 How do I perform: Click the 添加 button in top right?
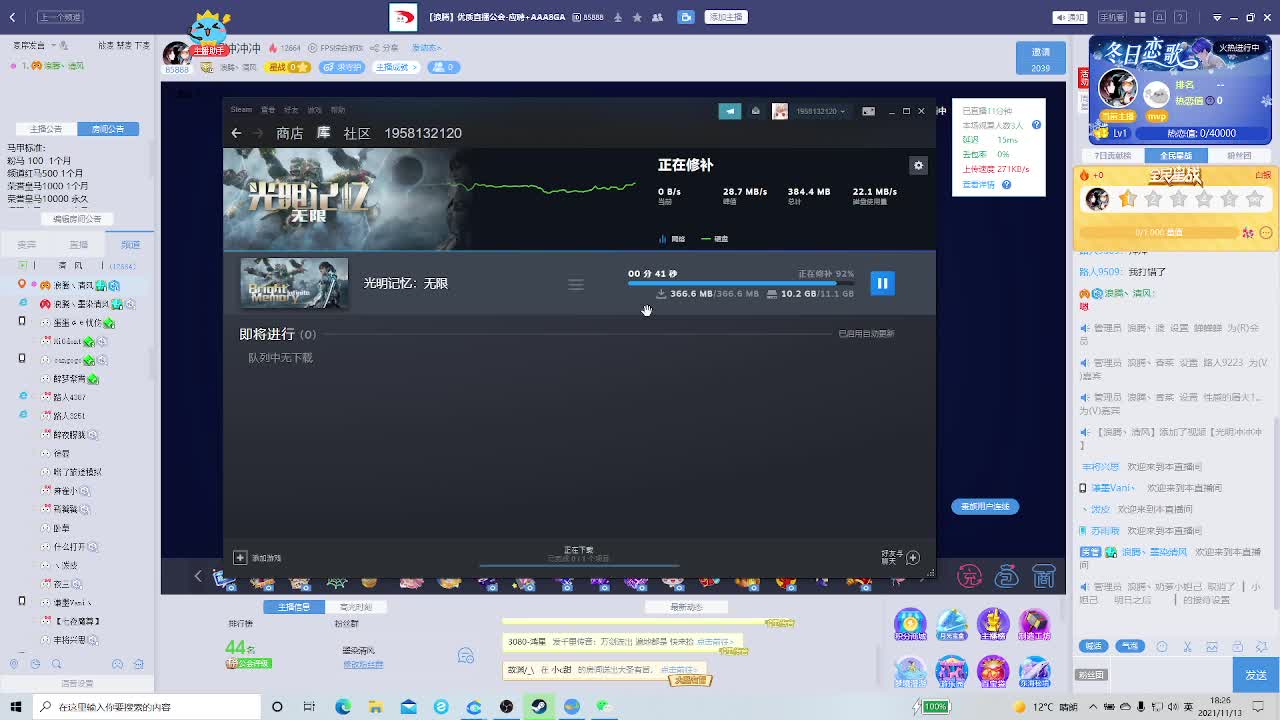tap(1070, 17)
